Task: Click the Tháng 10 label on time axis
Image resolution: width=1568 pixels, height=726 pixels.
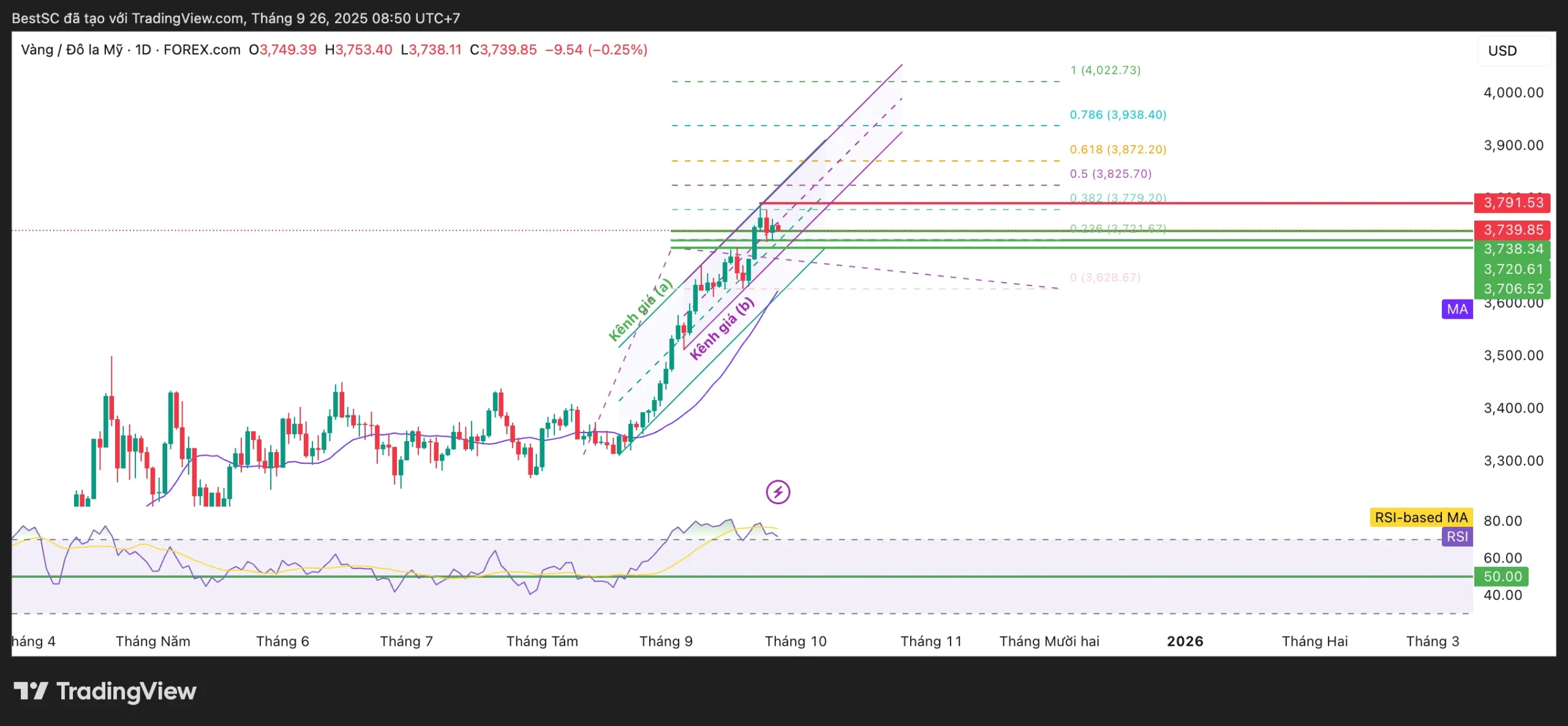Action: tap(795, 641)
